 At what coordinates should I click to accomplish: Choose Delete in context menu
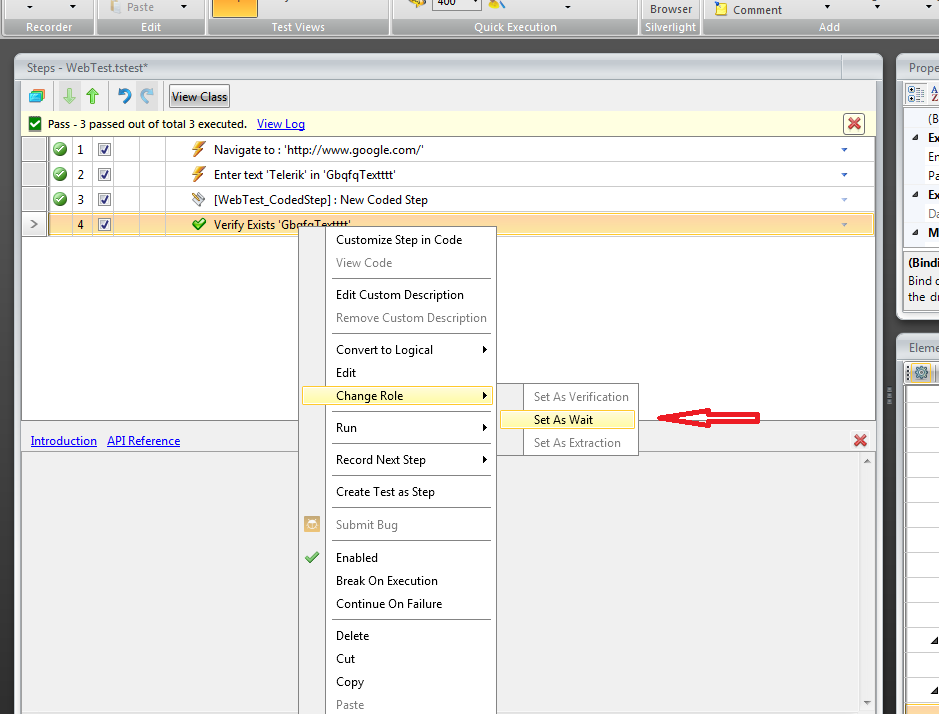pos(398,636)
